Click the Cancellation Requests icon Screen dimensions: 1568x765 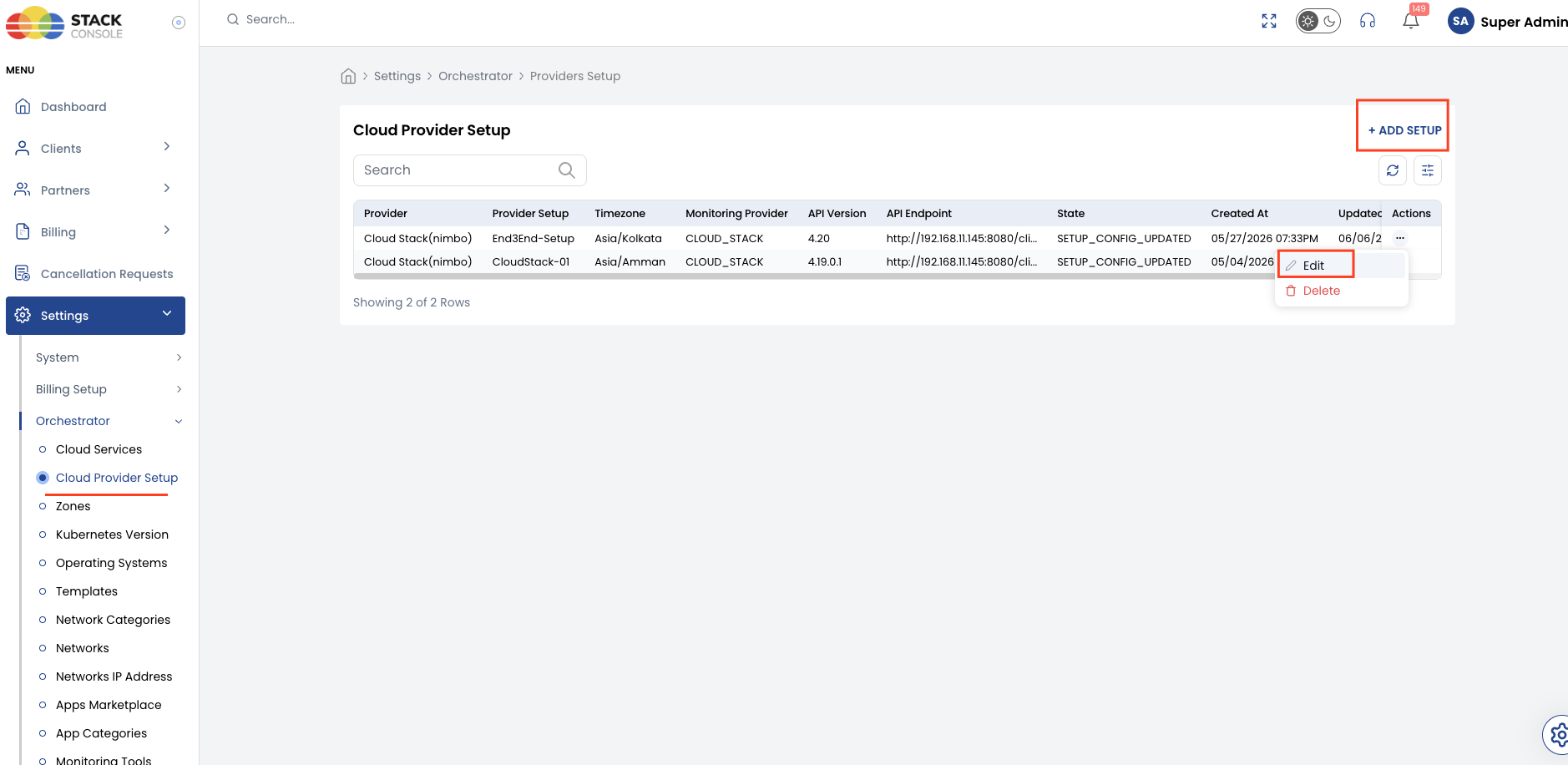23,274
